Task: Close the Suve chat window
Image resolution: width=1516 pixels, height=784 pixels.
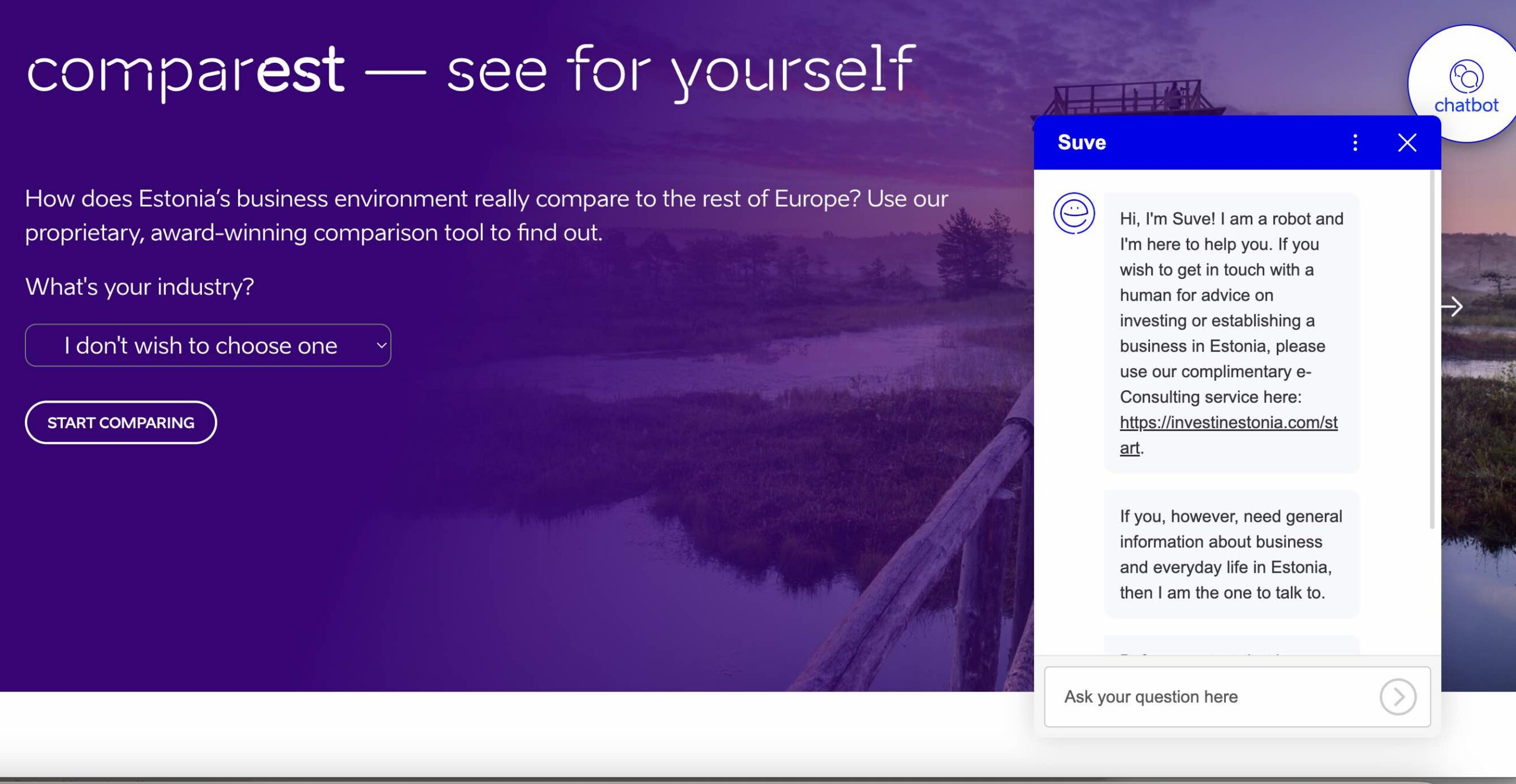Action: click(x=1407, y=143)
